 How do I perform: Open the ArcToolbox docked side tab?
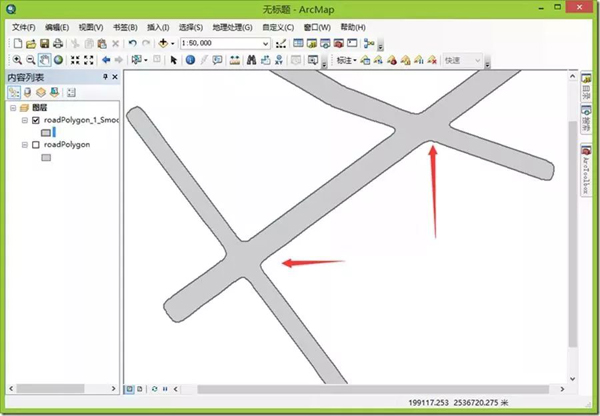586,171
